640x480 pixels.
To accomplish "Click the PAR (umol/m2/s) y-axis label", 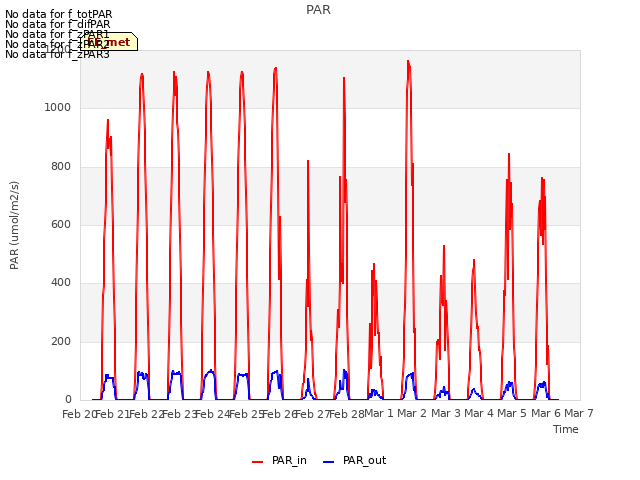I will click(14, 225).
